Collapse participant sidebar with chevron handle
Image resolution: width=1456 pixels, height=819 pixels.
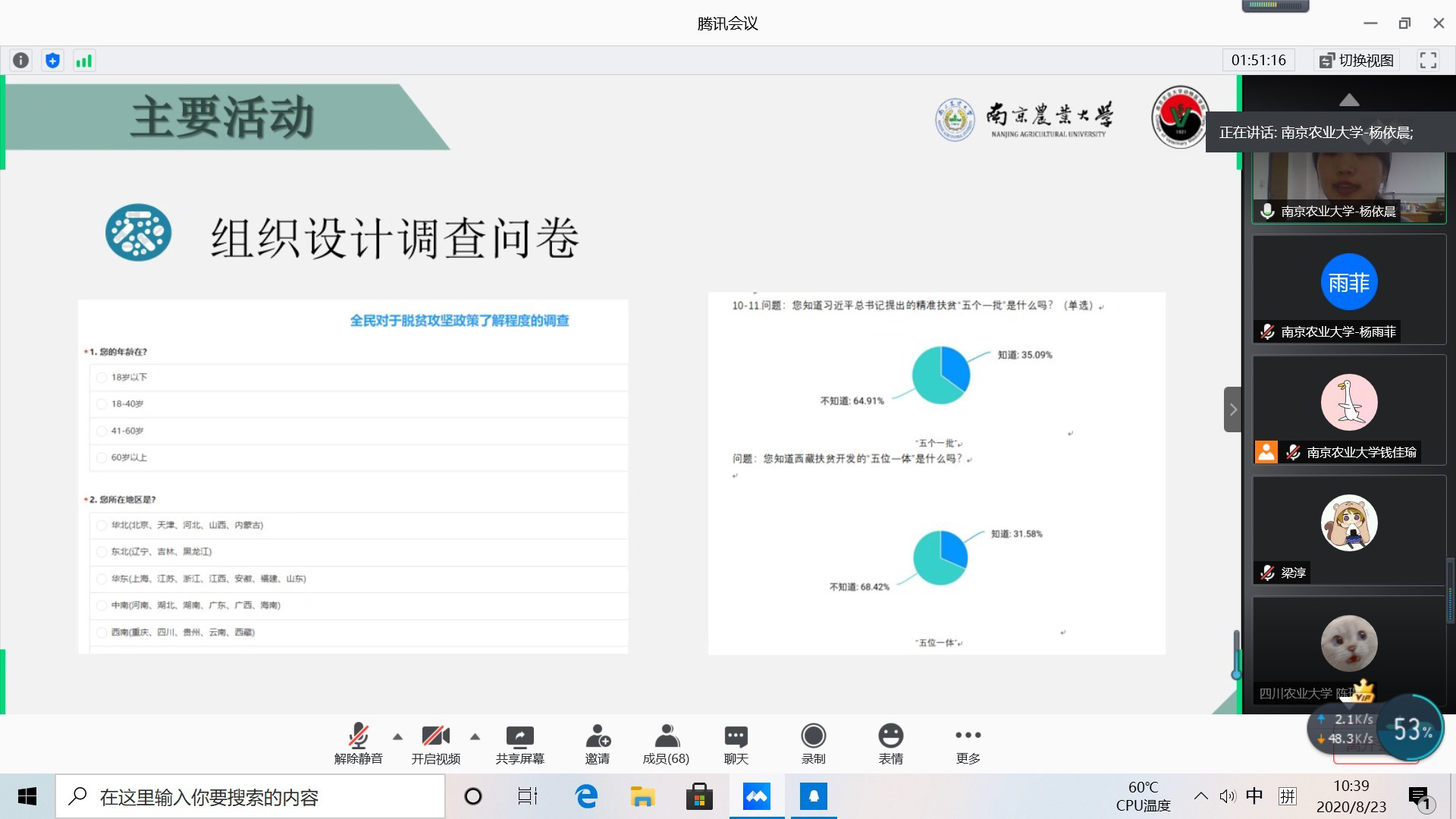point(1232,409)
